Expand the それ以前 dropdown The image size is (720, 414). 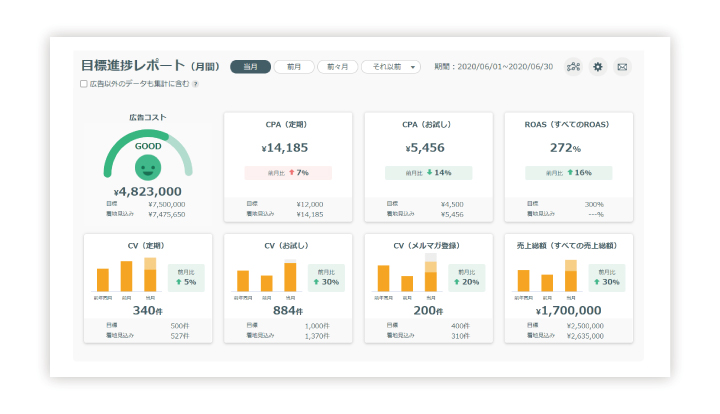point(390,67)
